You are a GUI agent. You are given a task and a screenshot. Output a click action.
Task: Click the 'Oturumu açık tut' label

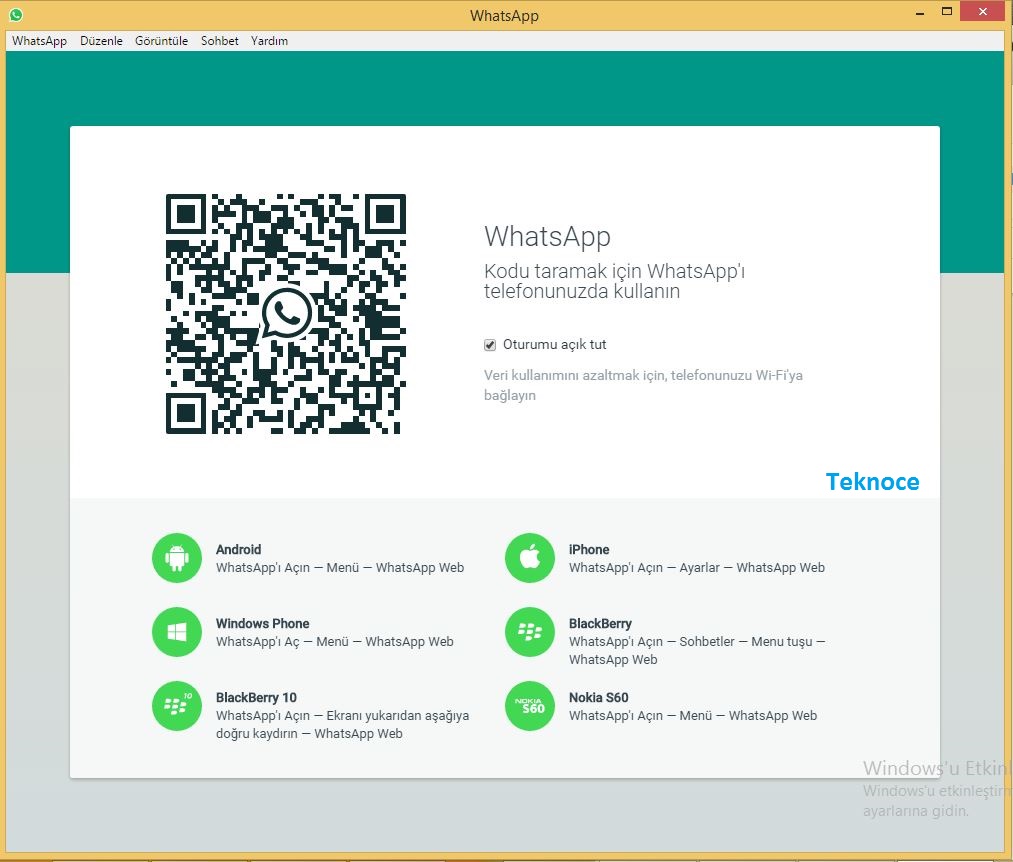[x=554, y=344]
